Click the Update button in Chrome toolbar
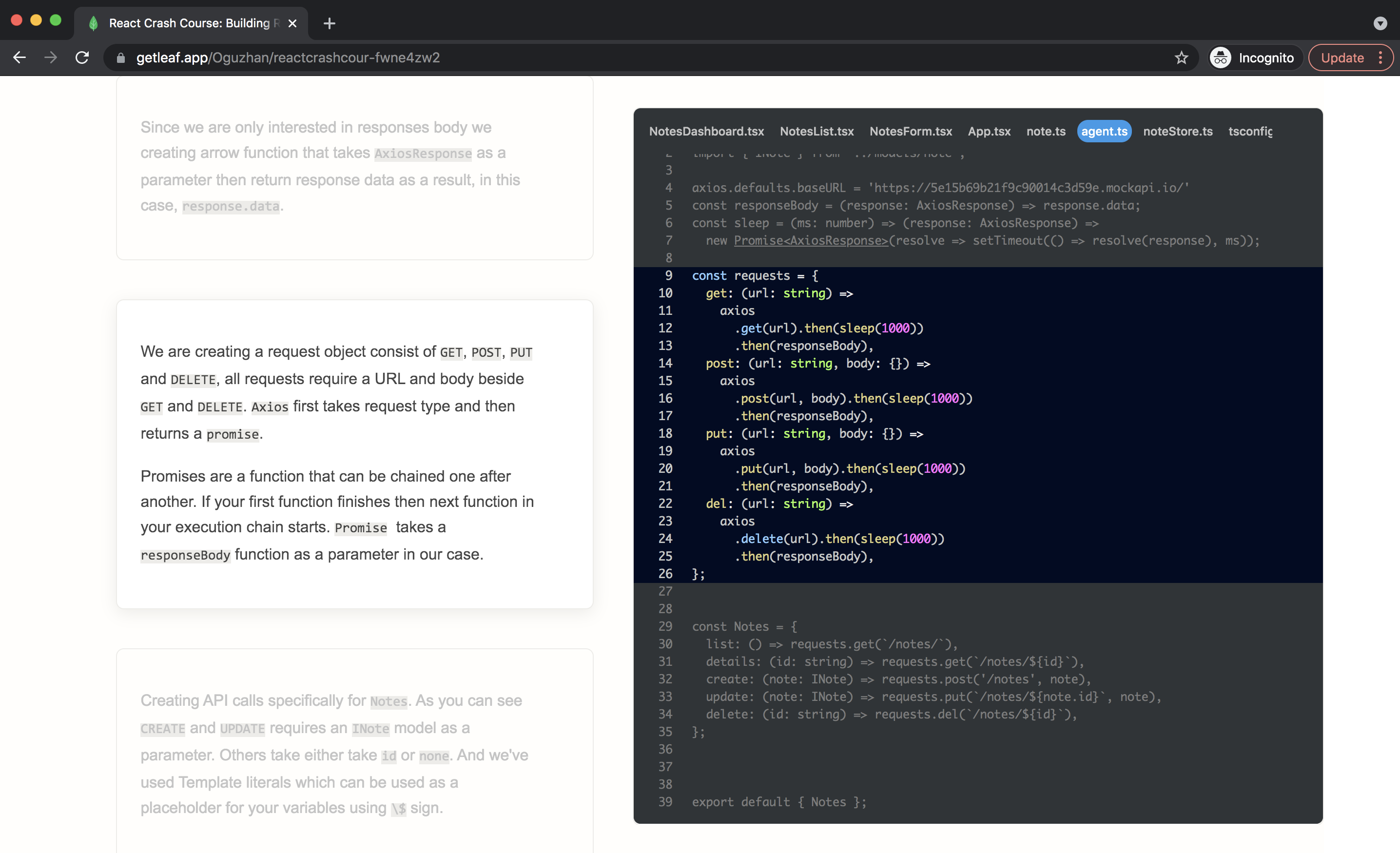 coord(1342,58)
